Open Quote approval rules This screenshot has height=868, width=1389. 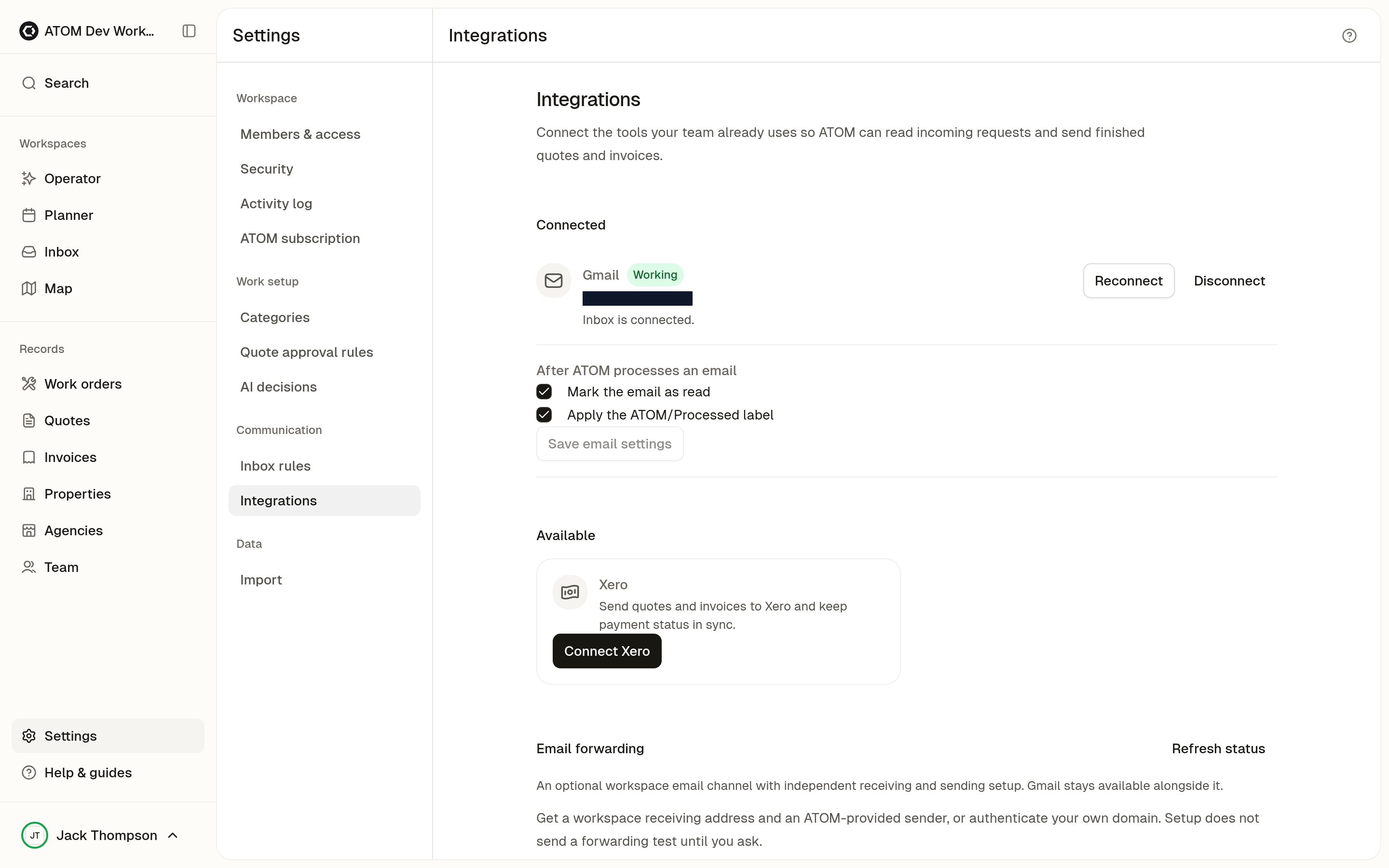coord(324,353)
